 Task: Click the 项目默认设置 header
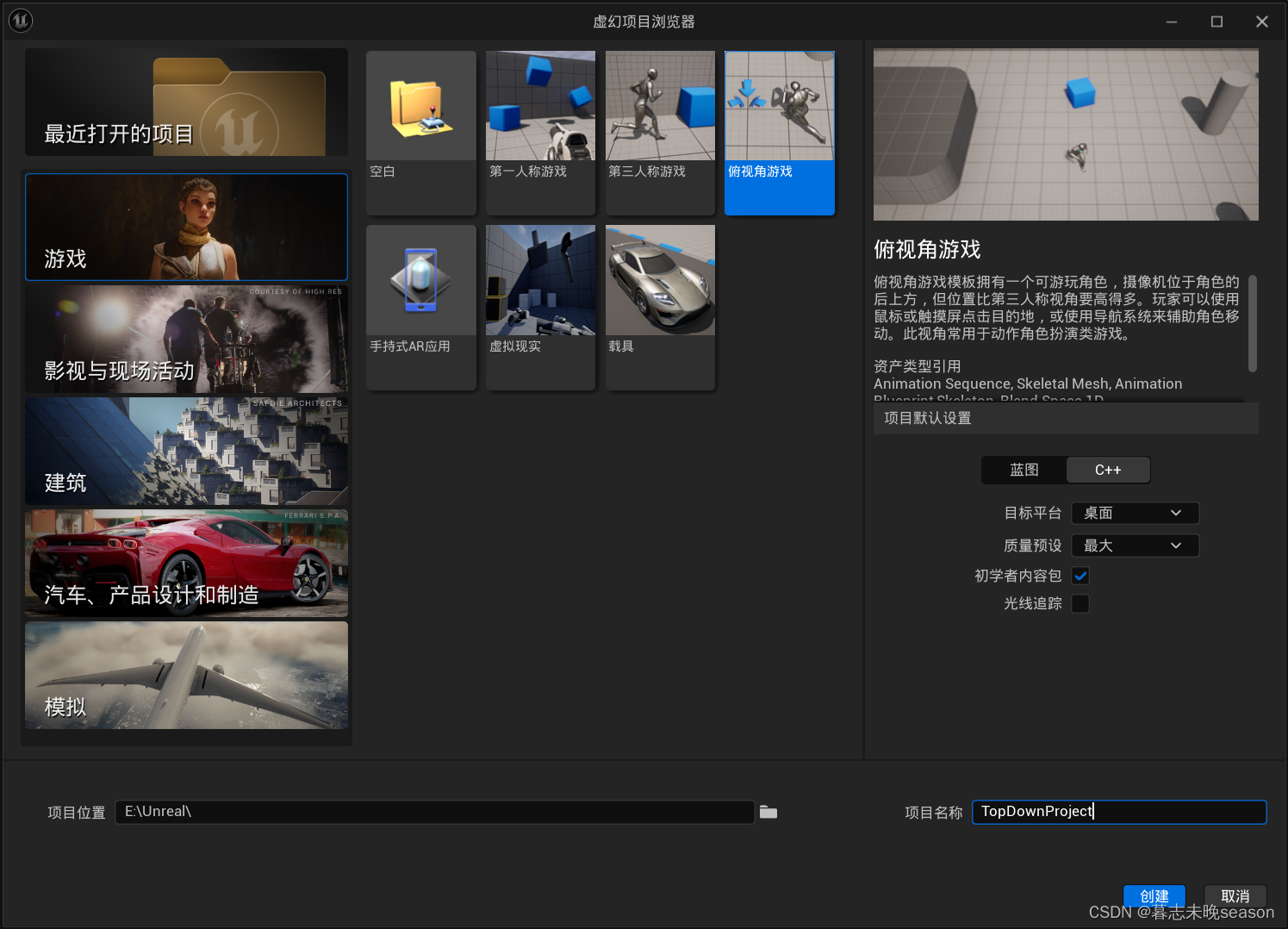[x=1066, y=418]
